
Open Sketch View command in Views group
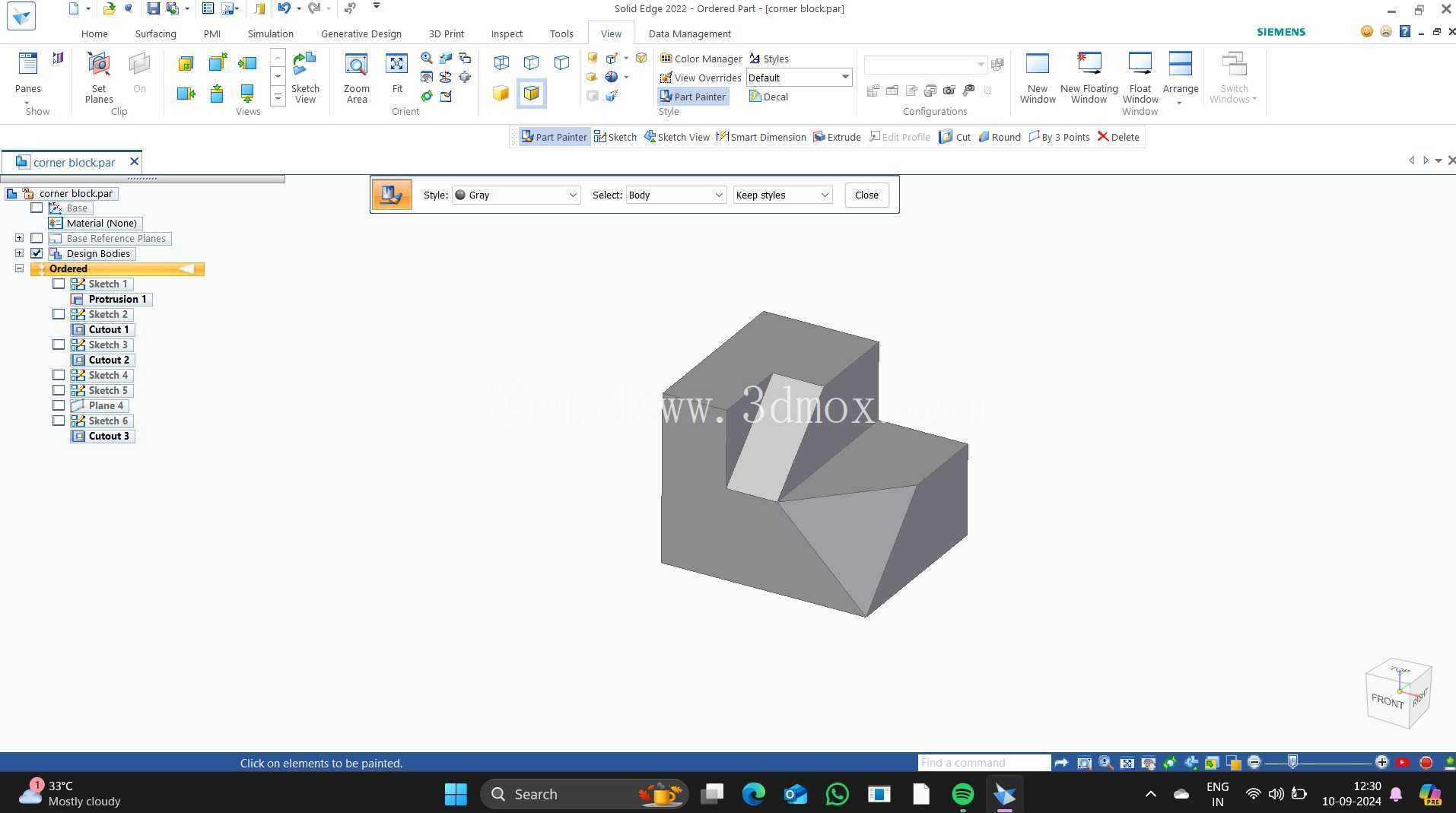[x=305, y=78]
